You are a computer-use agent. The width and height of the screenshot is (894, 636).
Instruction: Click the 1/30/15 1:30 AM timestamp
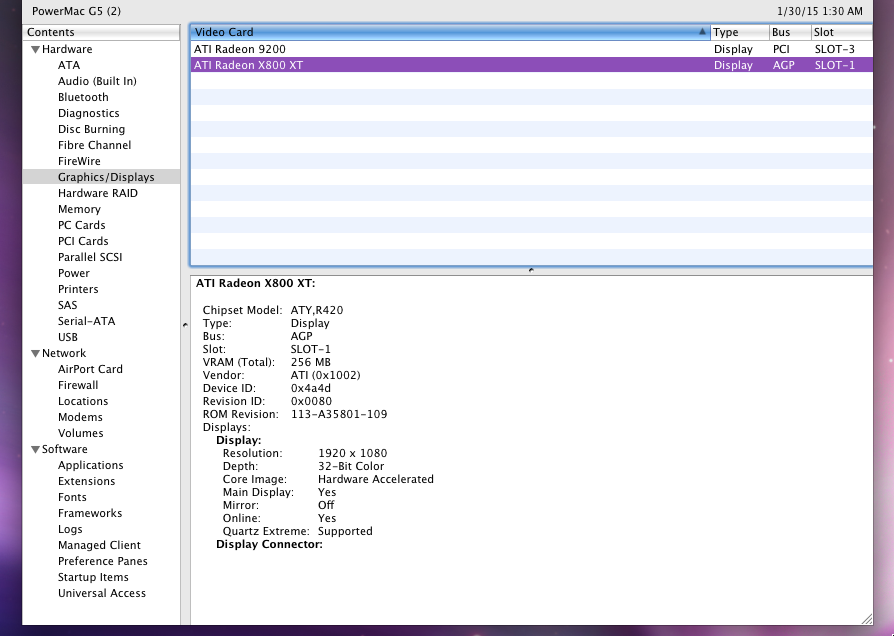pyautogui.click(x=820, y=11)
